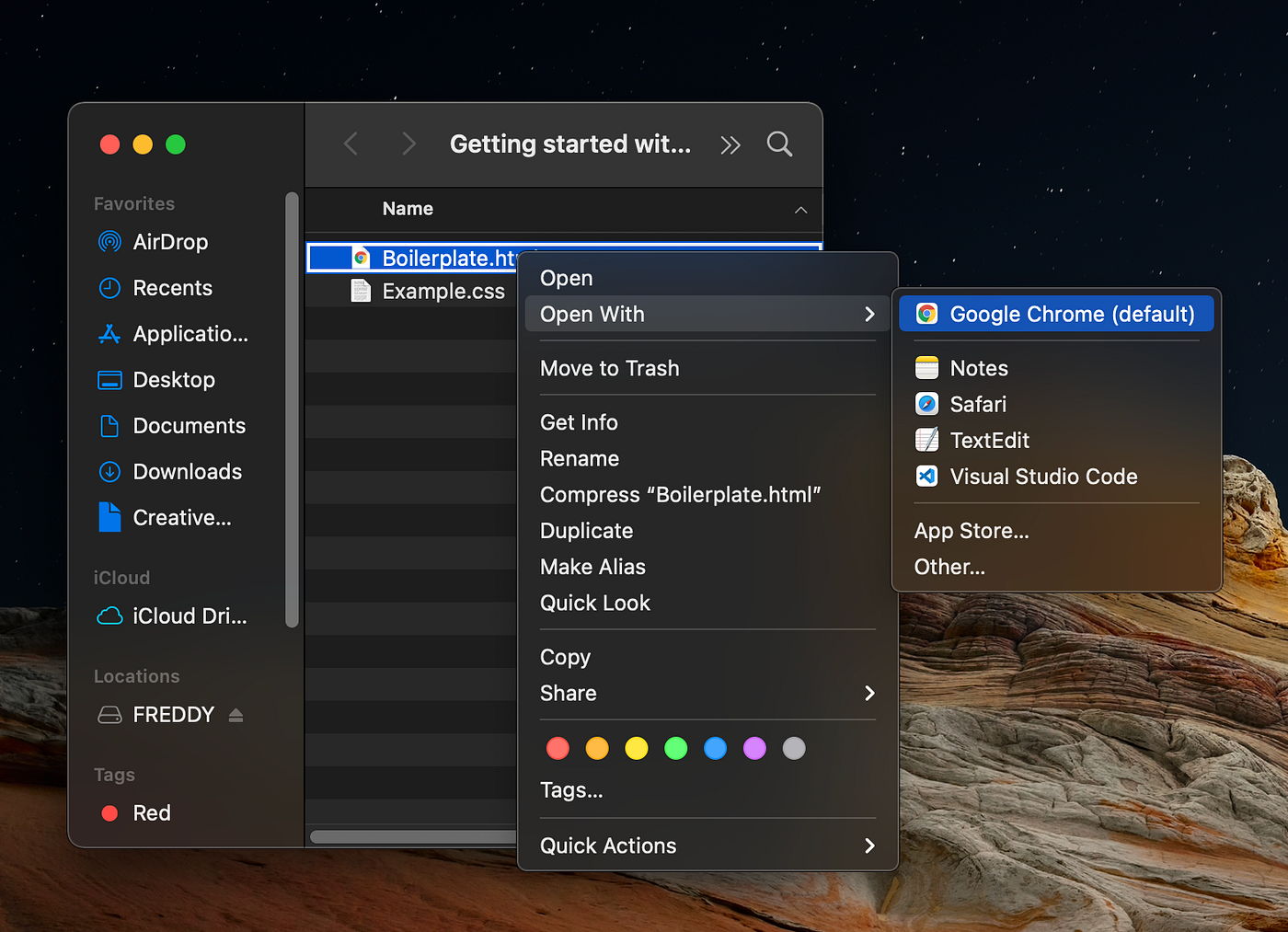The image size is (1288, 932).
Task: Select Safari in the Open With submenu
Action: (x=976, y=404)
